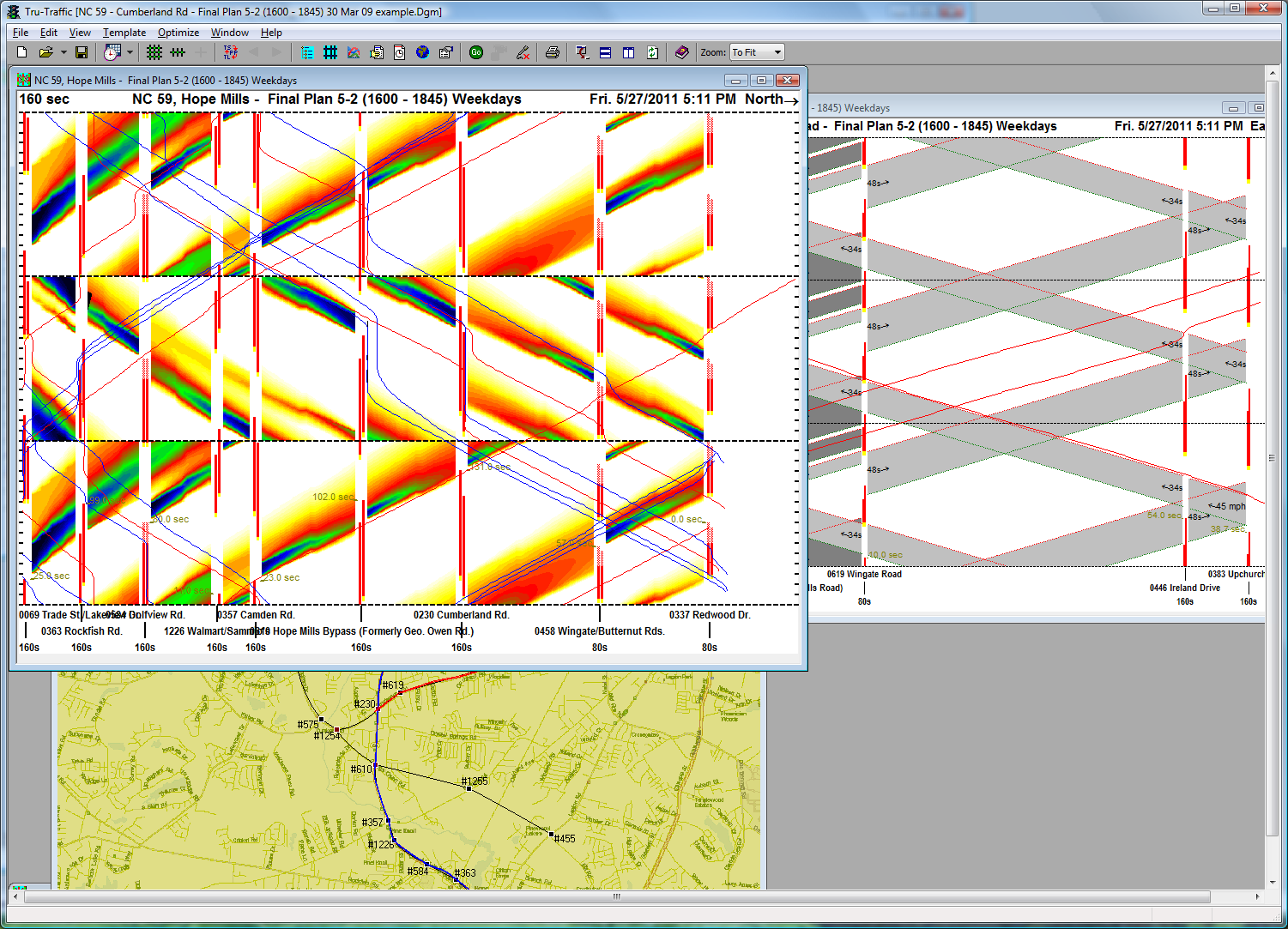Open the Template menu

click(124, 32)
